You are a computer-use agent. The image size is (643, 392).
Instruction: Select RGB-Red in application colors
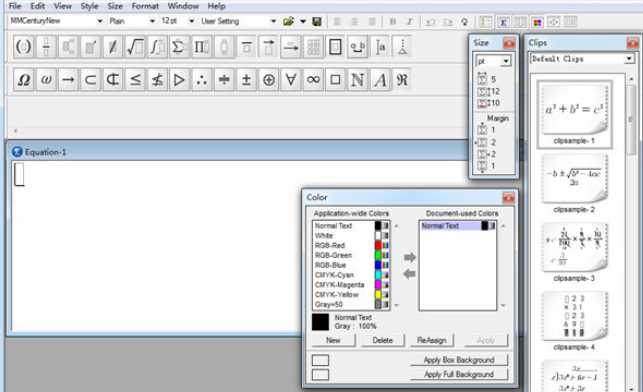351,245
